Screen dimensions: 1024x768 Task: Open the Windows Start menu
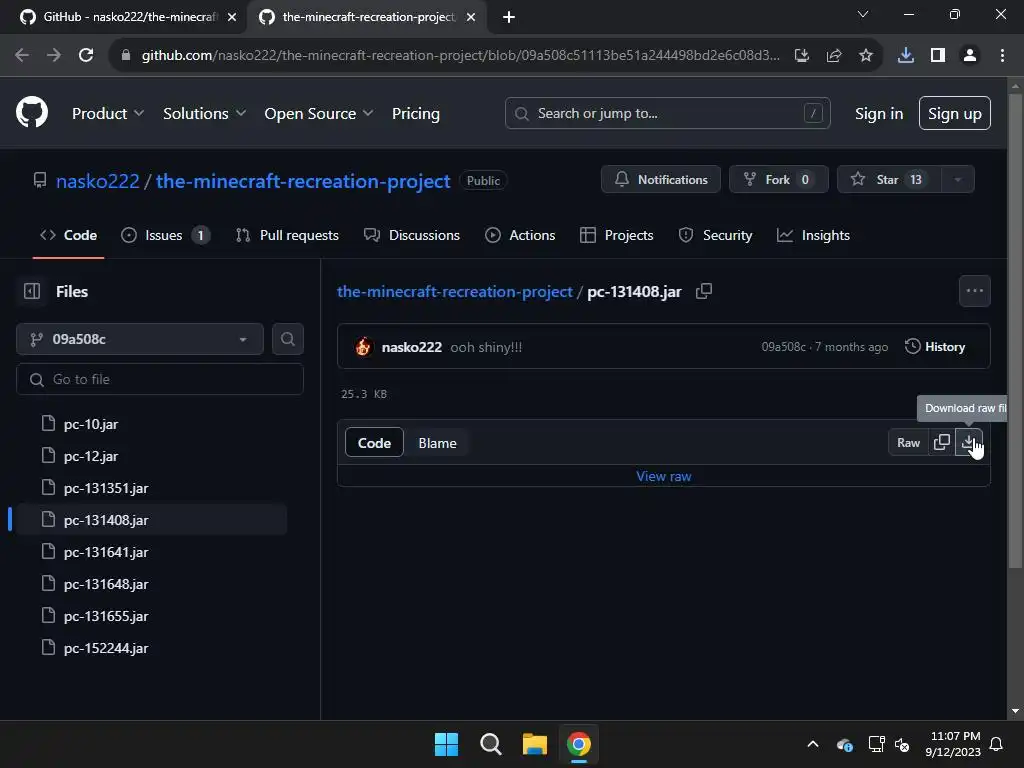[447, 744]
